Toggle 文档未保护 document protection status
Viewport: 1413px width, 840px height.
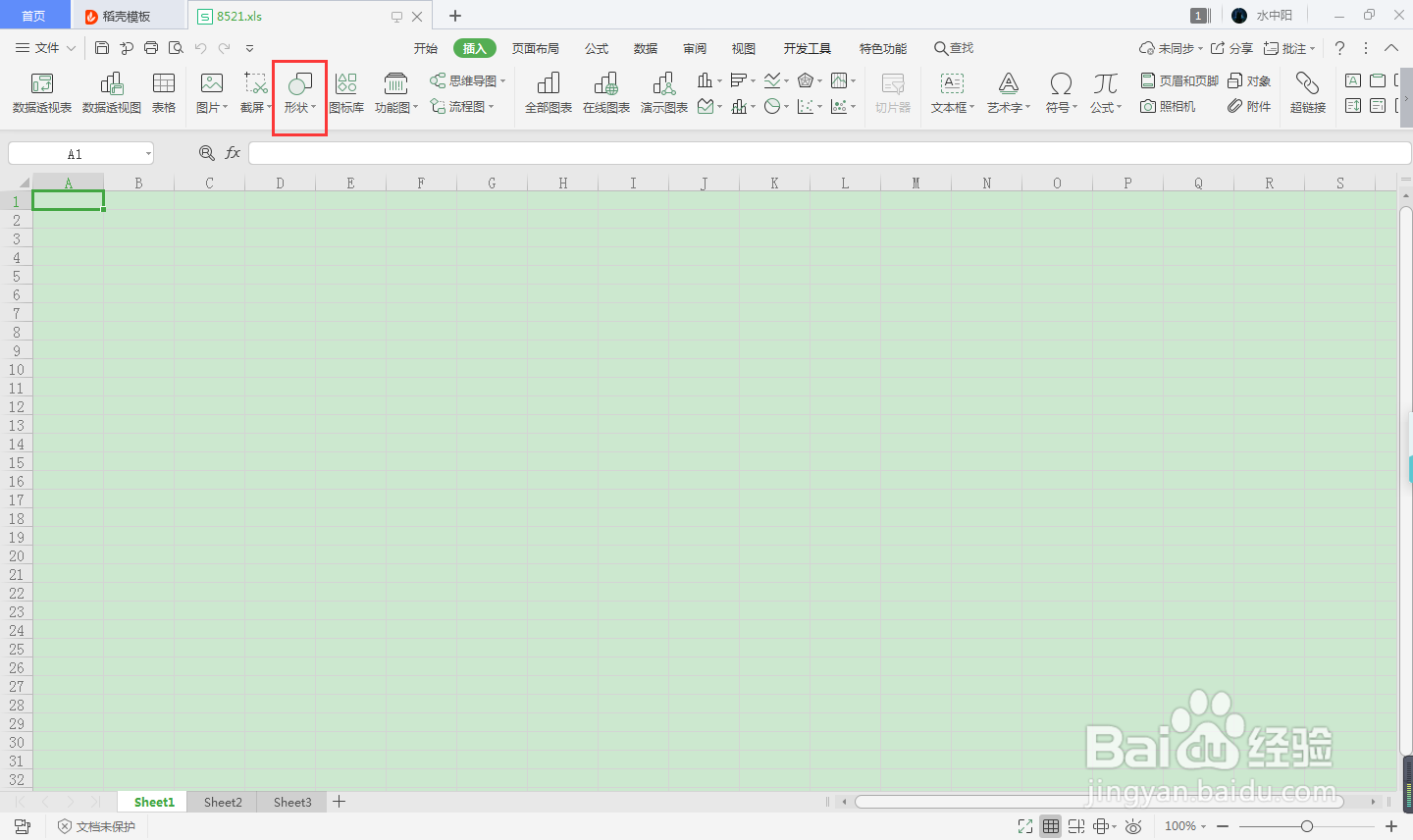click(96, 826)
